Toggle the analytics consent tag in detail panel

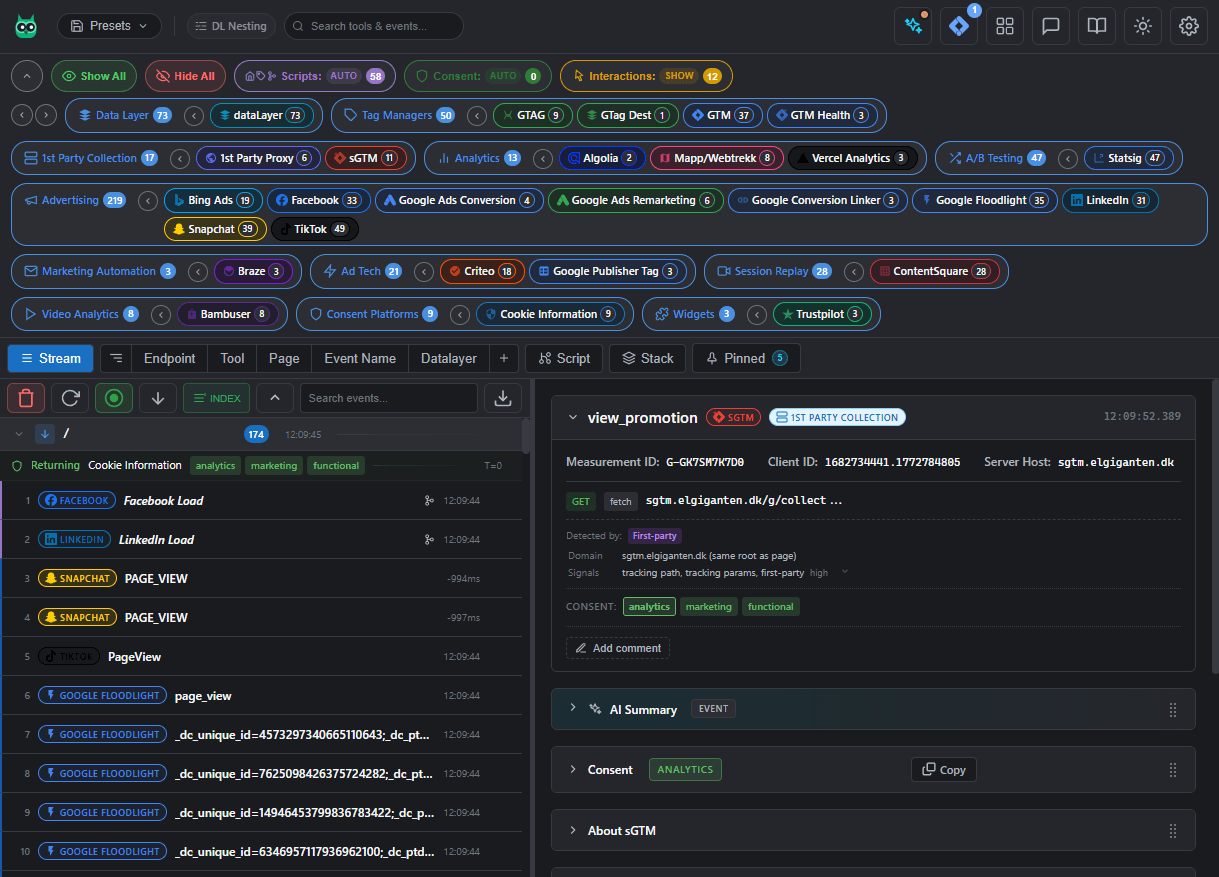(649, 607)
